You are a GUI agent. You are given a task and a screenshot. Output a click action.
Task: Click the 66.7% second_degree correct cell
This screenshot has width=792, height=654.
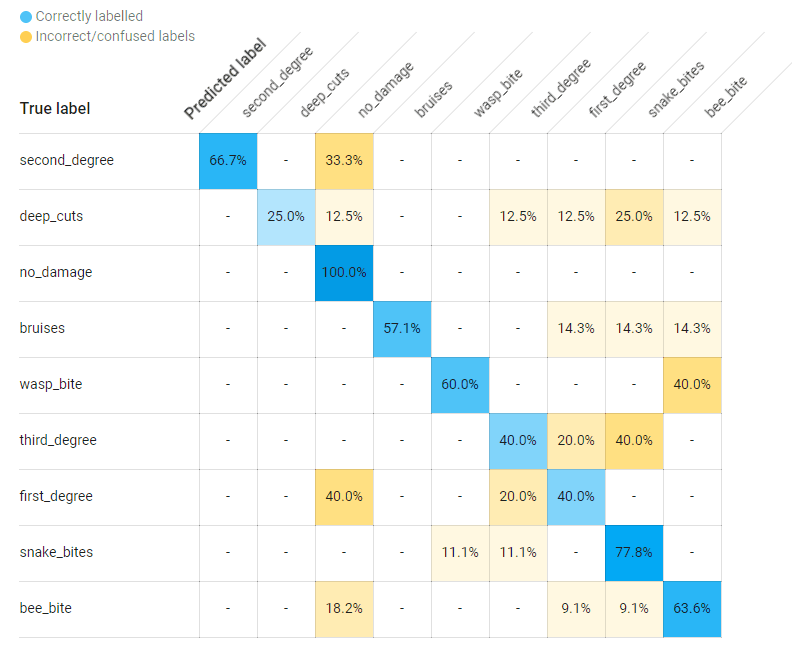coord(228,160)
